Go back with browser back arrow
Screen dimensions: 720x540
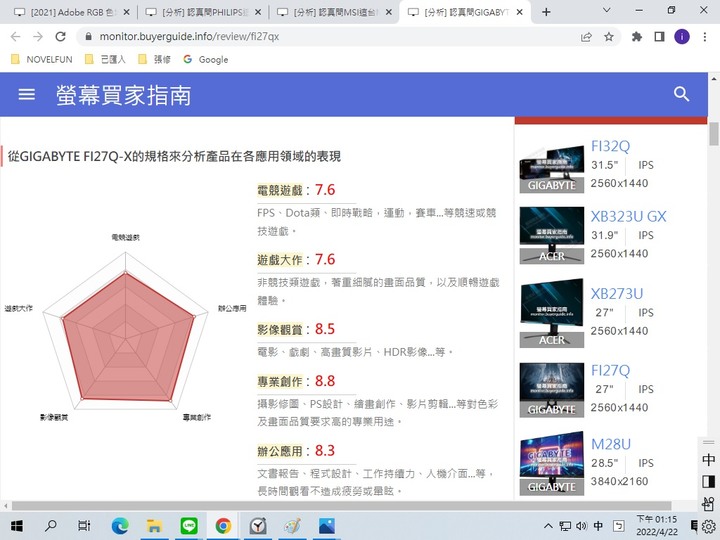click(15, 37)
